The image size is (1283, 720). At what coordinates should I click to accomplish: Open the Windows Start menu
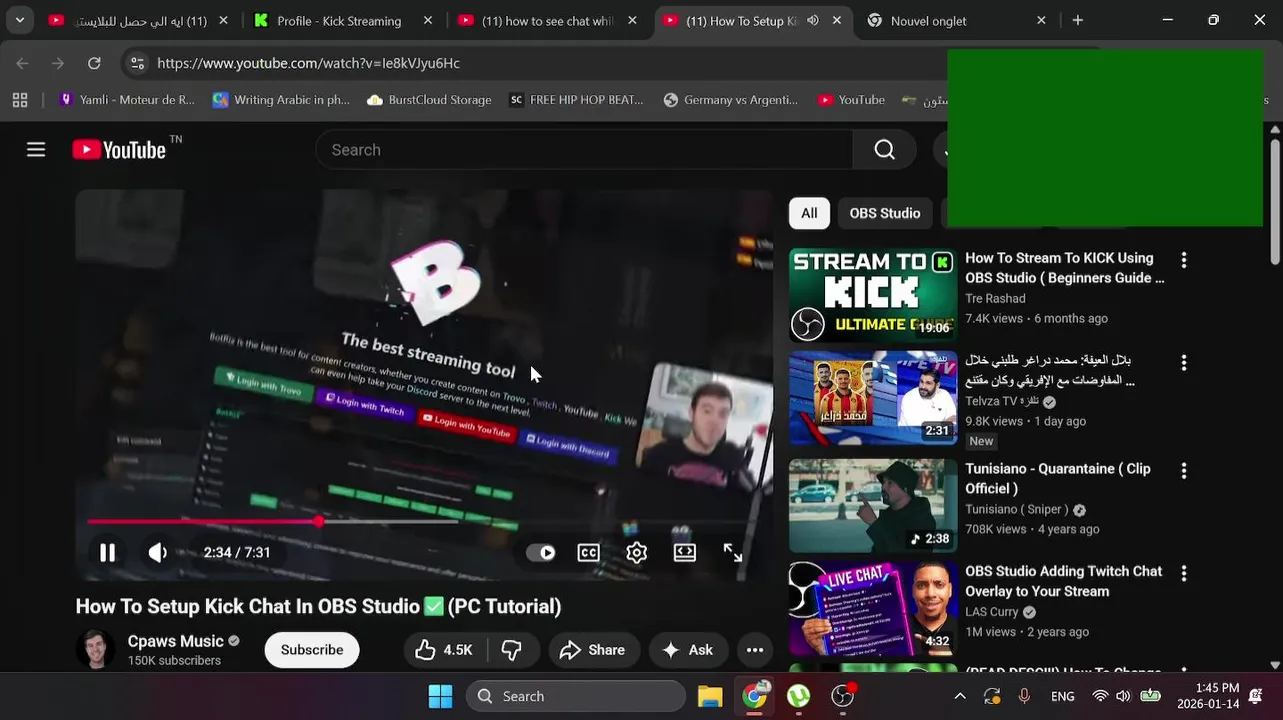440,696
